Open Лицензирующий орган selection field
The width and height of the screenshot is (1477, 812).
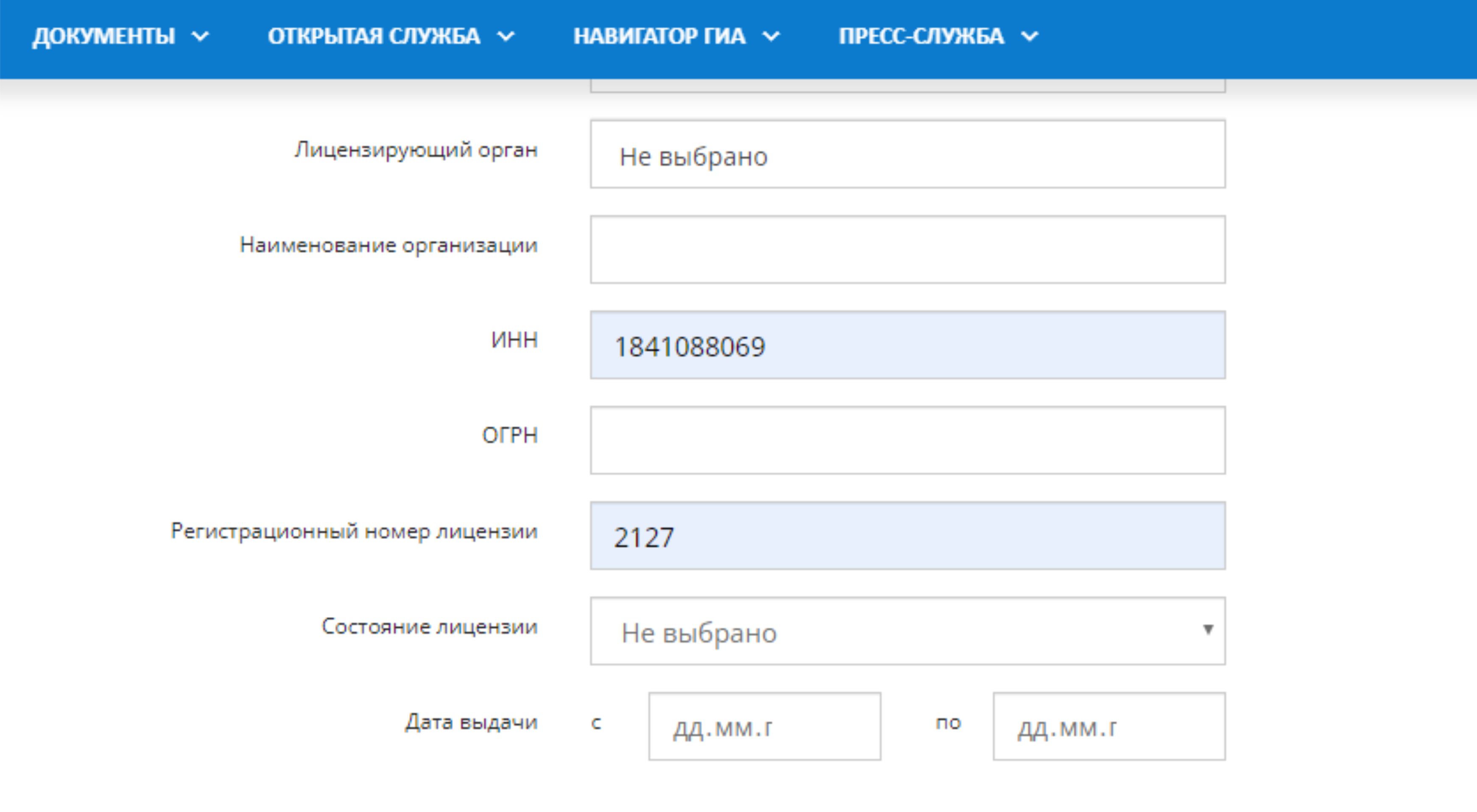pyautogui.click(x=907, y=154)
